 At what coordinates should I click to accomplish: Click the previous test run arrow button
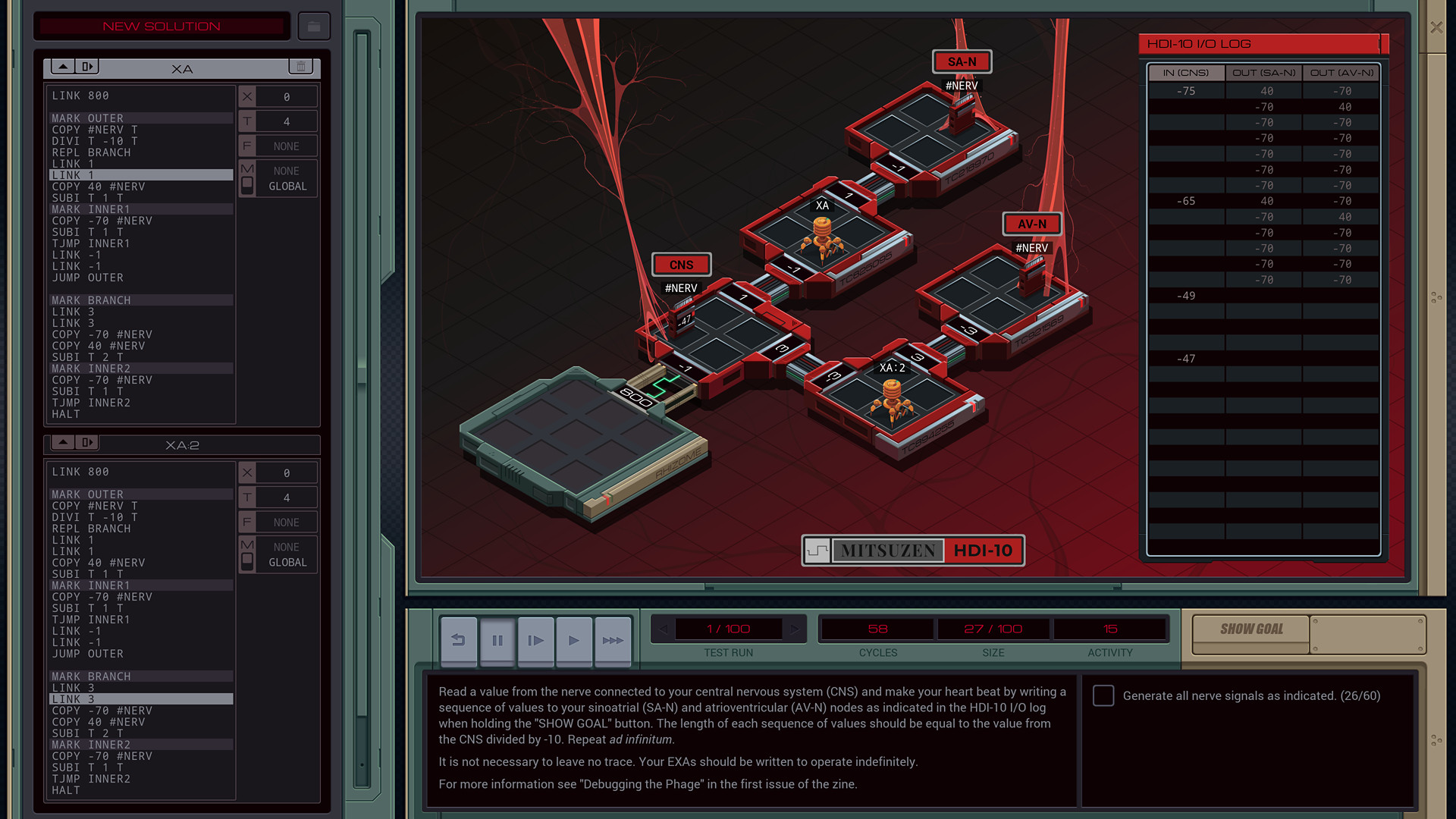pos(662,628)
